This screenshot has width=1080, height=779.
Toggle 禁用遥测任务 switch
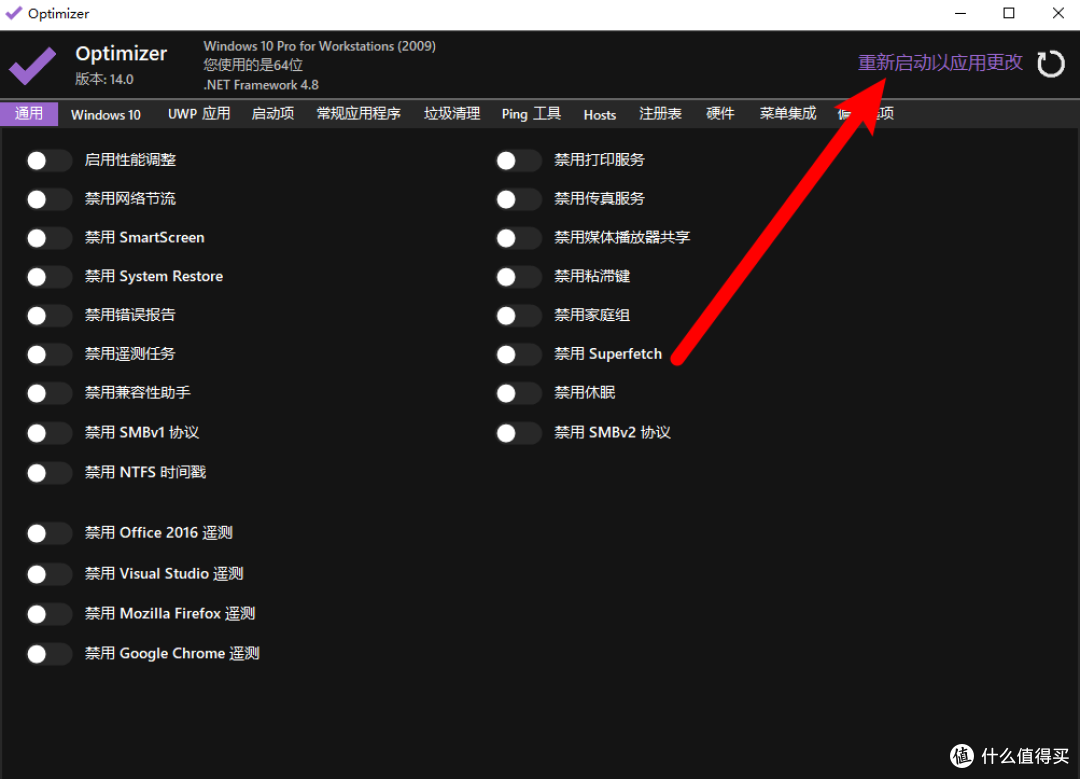click(x=49, y=355)
